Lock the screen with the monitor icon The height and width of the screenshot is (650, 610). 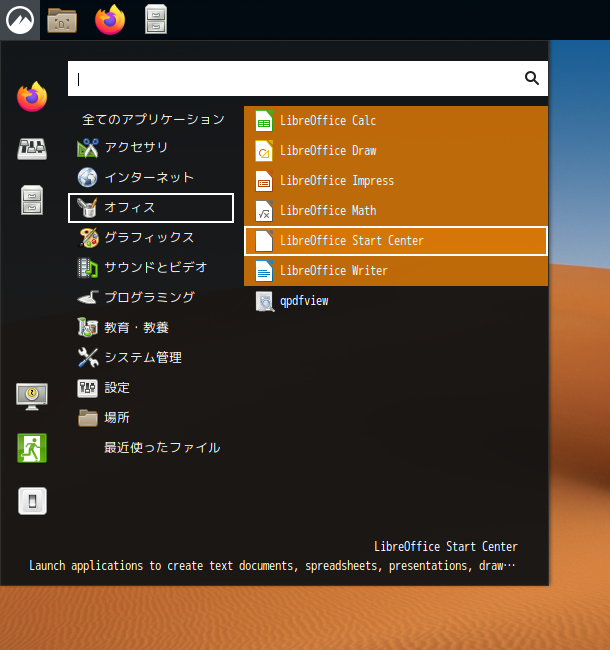point(32,396)
